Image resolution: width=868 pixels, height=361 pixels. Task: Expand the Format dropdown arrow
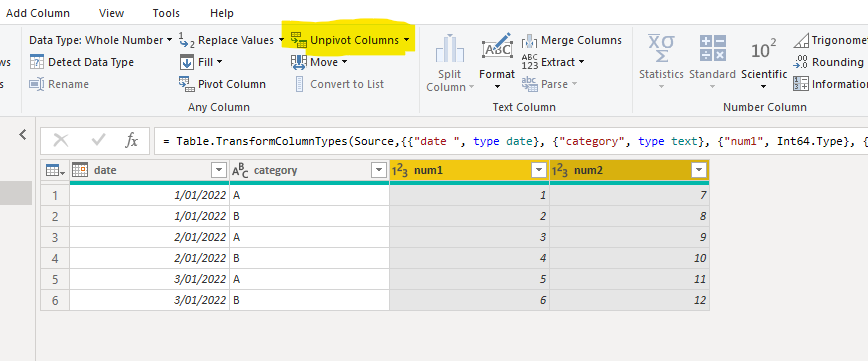[497, 87]
